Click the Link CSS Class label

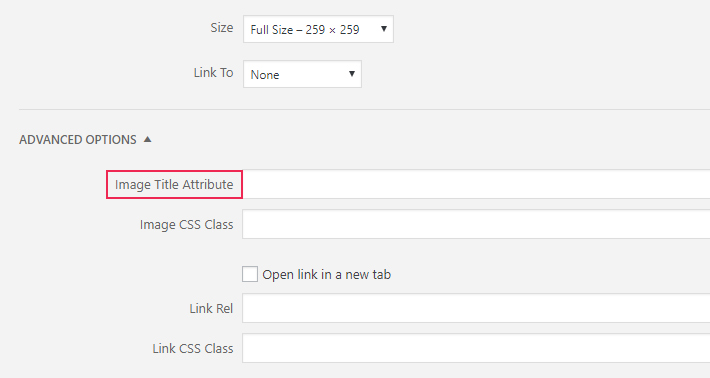coord(193,349)
